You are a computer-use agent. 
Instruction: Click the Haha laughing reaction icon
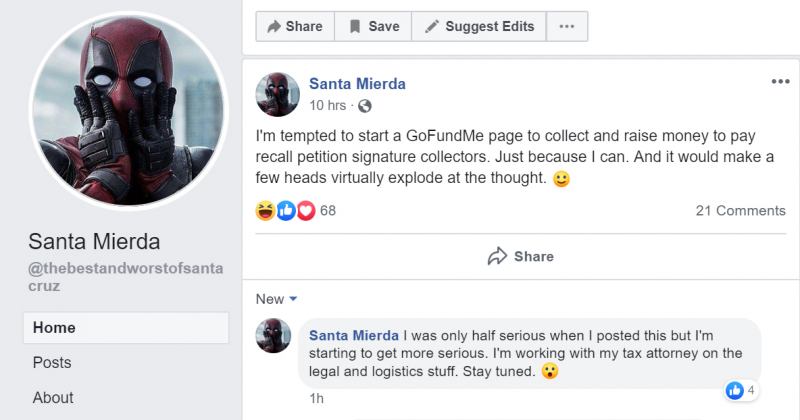click(x=266, y=210)
